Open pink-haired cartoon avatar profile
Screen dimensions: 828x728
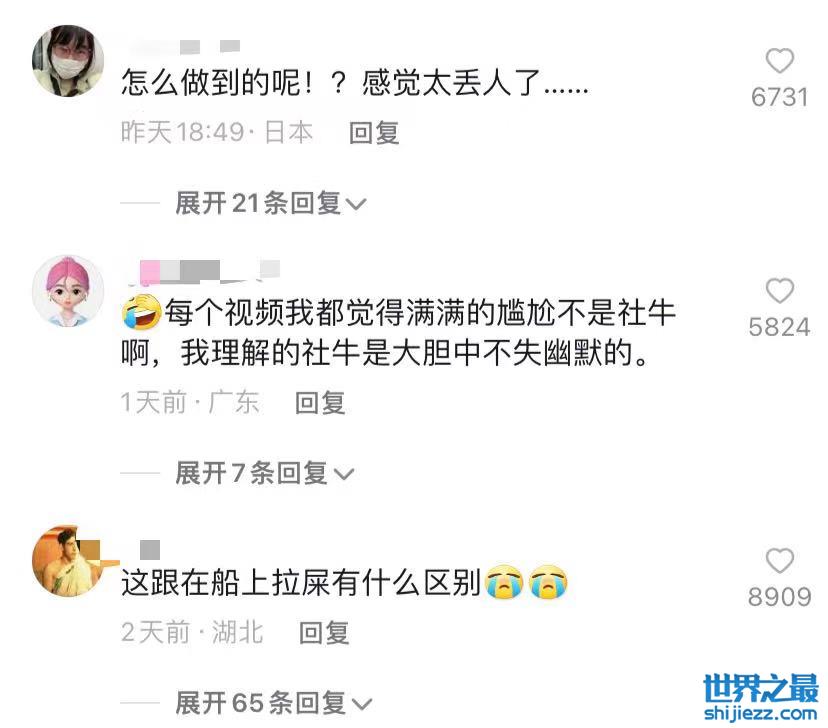pyautogui.click(x=68, y=291)
